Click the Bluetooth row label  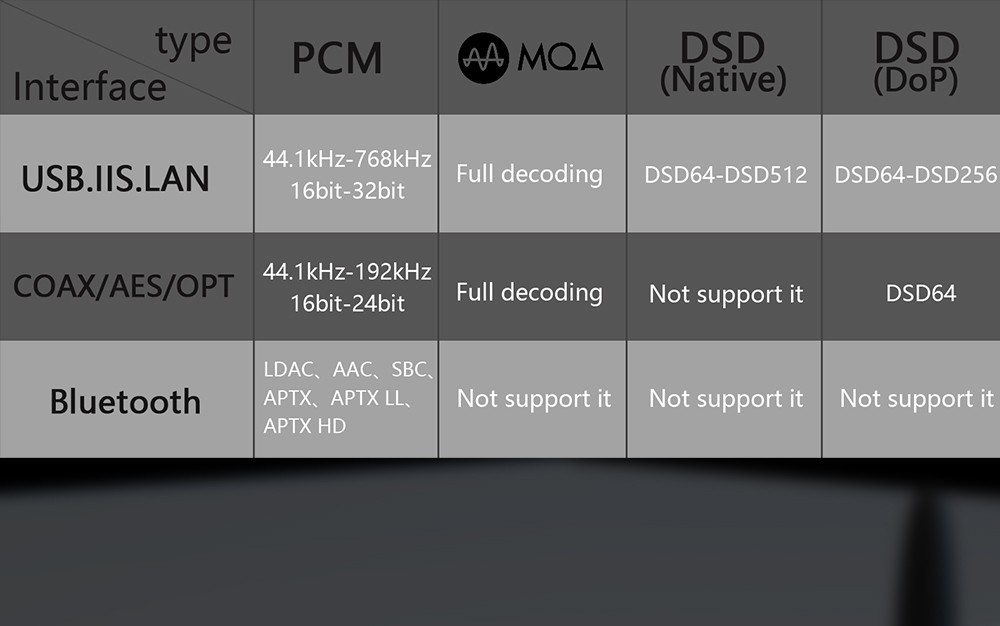point(125,402)
